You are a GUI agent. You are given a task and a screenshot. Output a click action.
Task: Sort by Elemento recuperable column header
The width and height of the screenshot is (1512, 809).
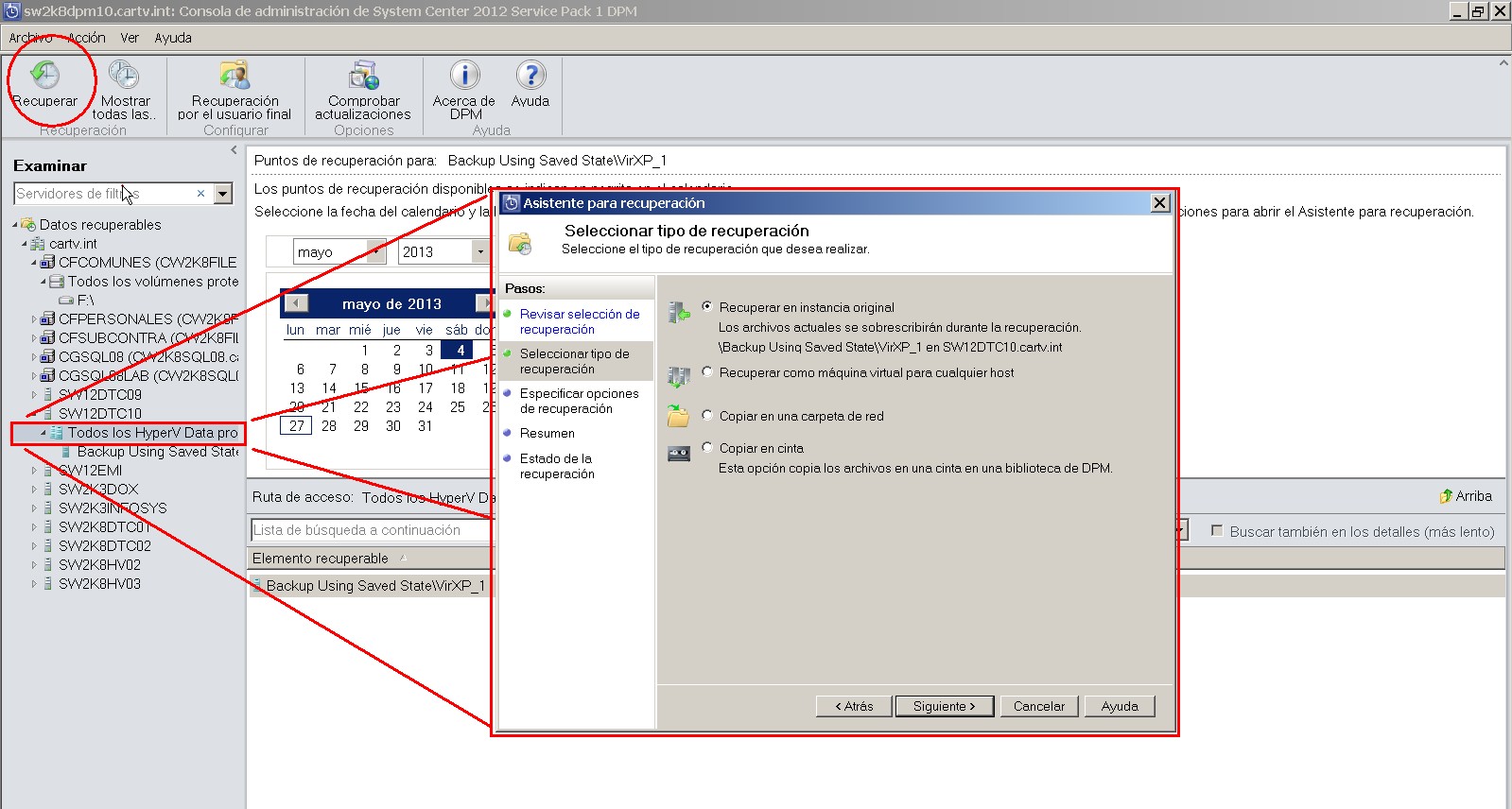[x=321, y=559]
